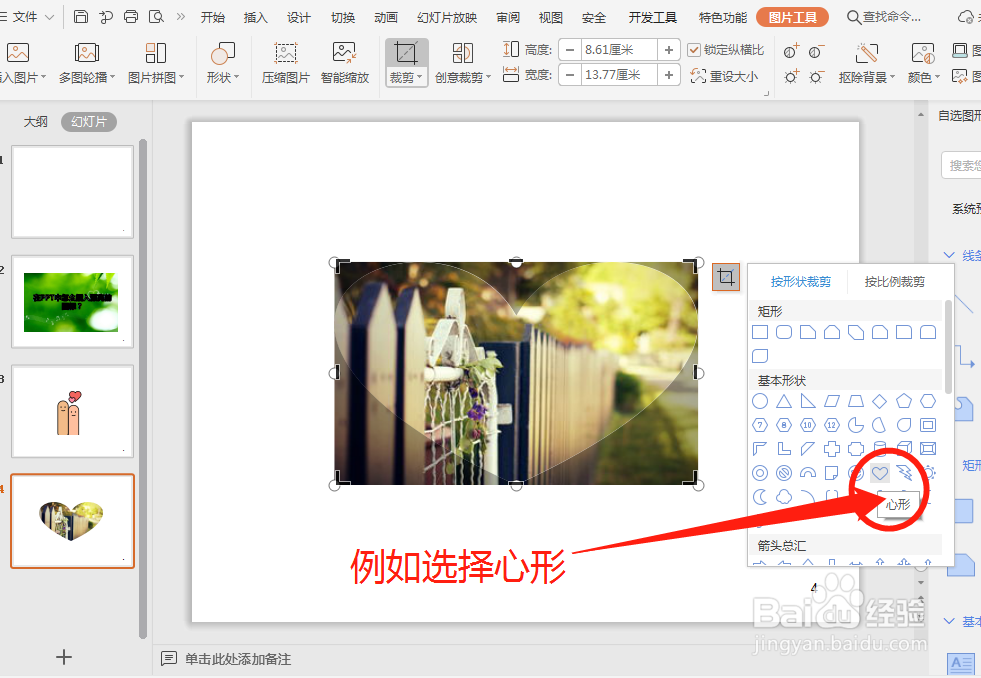This screenshot has width=981, height=678.
Task: Select the rounded rectangle under 矩形
Action: (783, 331)
